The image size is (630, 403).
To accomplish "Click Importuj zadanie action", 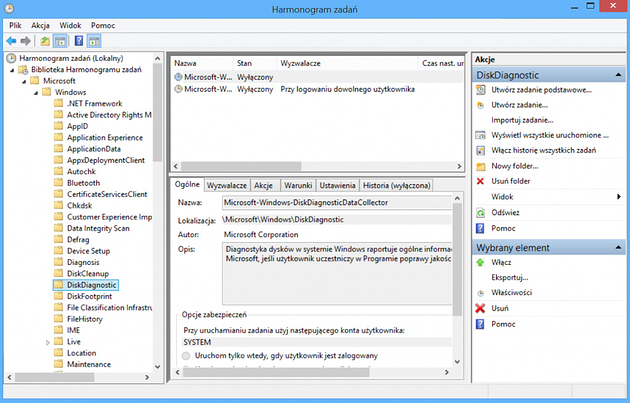I will point(522,120).
